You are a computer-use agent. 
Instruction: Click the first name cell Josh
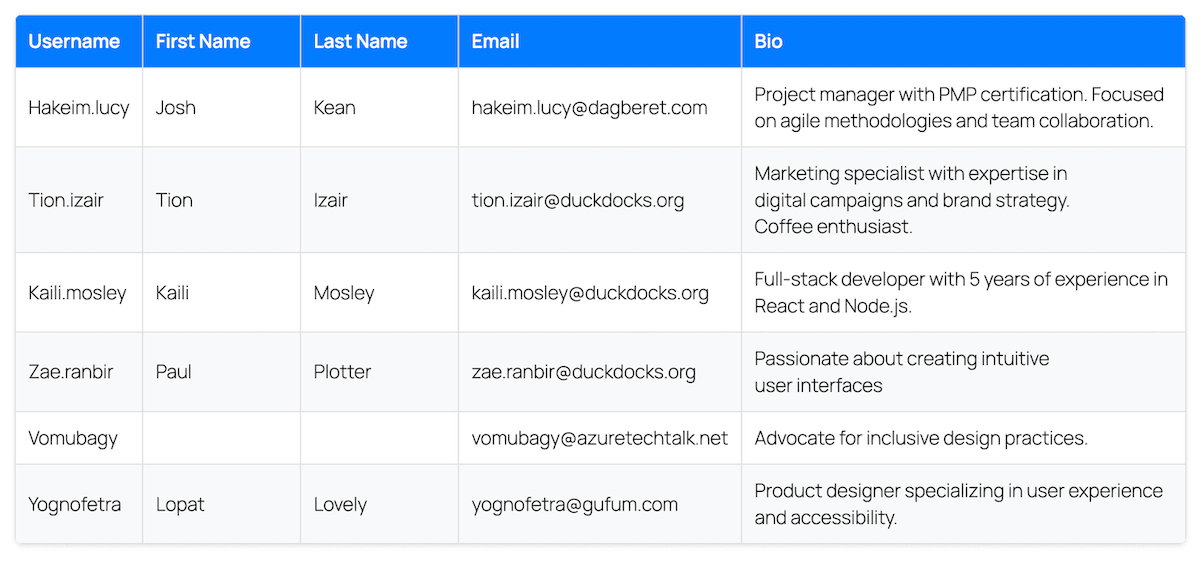tap(222, 108)
